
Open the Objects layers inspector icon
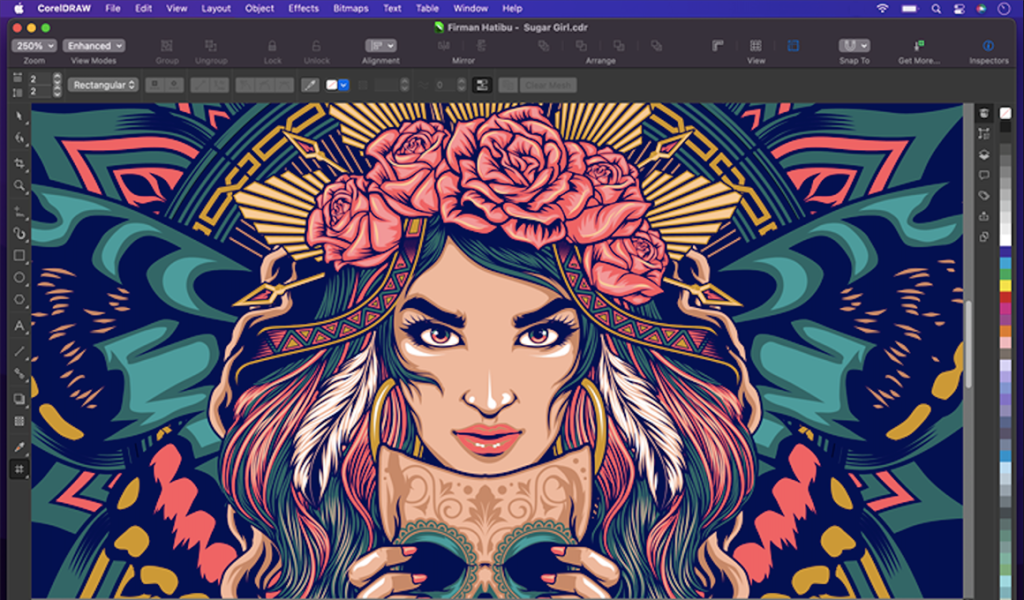click(x=984, y=155)
